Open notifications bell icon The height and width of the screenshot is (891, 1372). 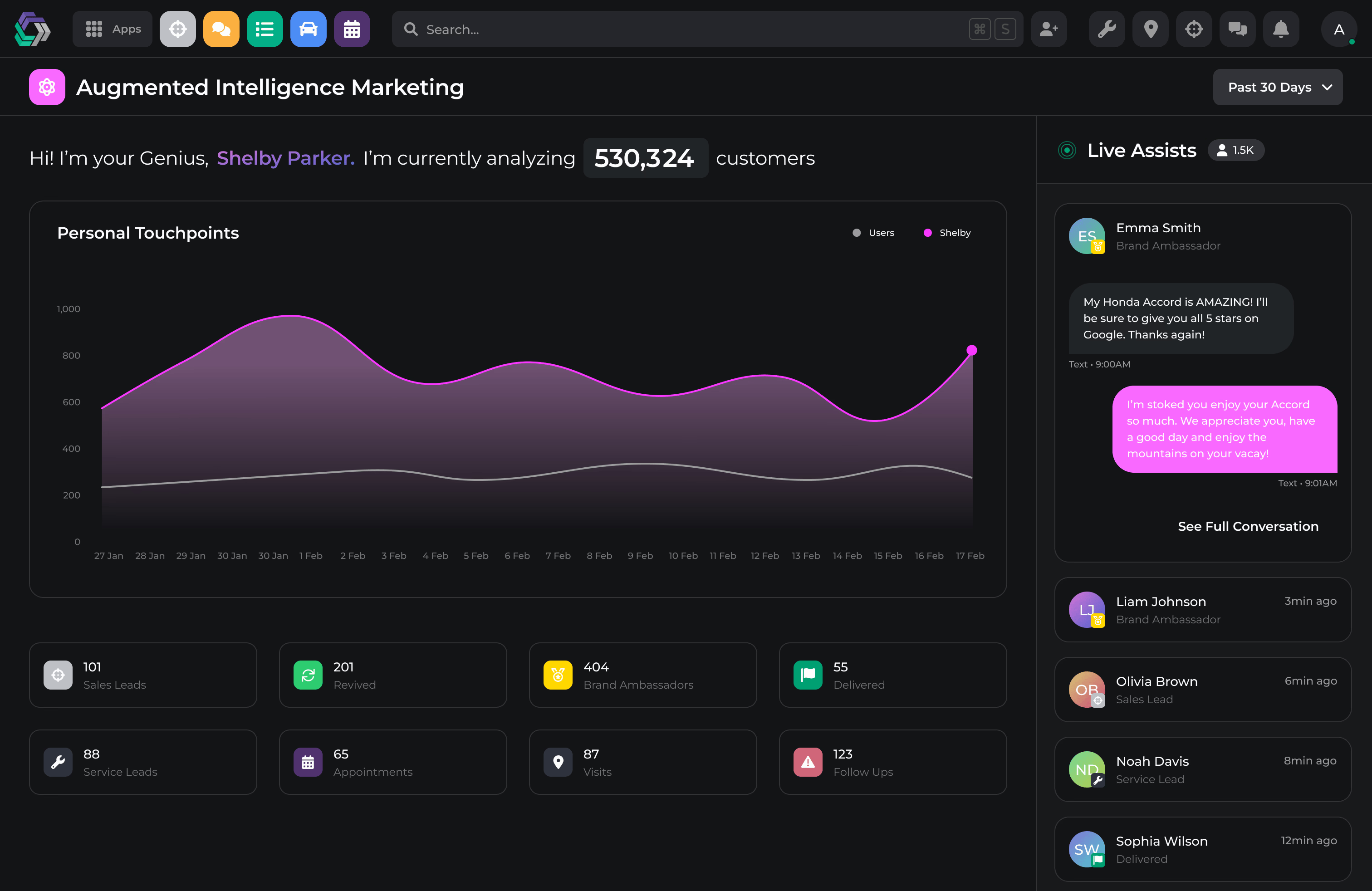tap(1281, 29)
